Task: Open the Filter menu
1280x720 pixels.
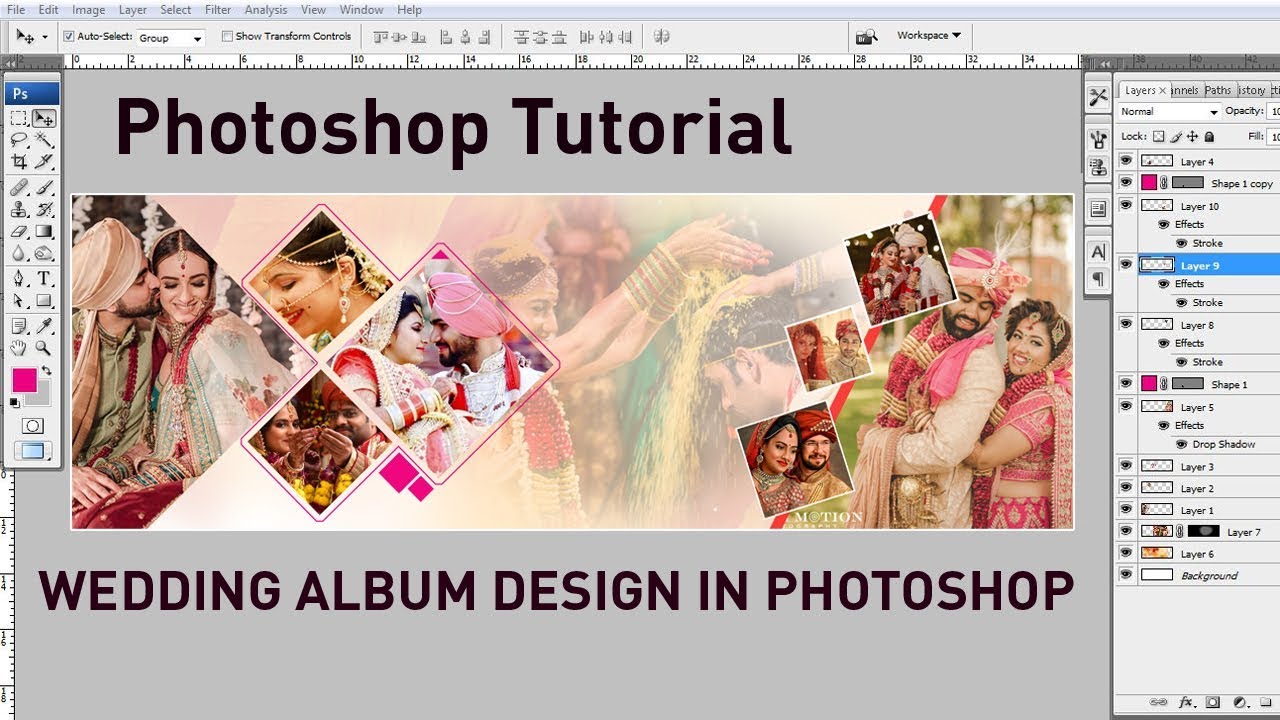Action: point(217,10)
